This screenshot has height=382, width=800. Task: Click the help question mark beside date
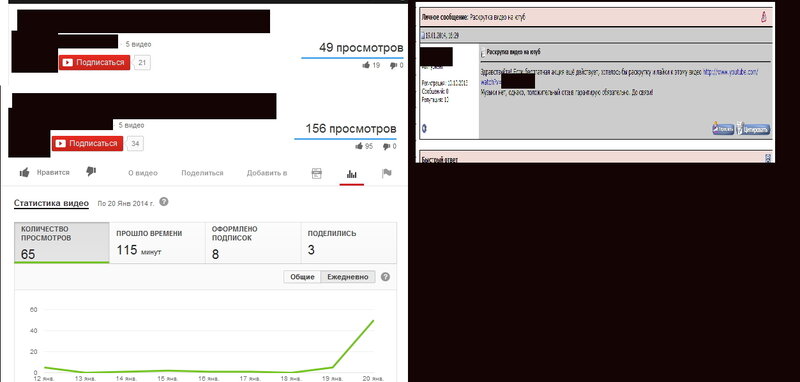(163, 202)
